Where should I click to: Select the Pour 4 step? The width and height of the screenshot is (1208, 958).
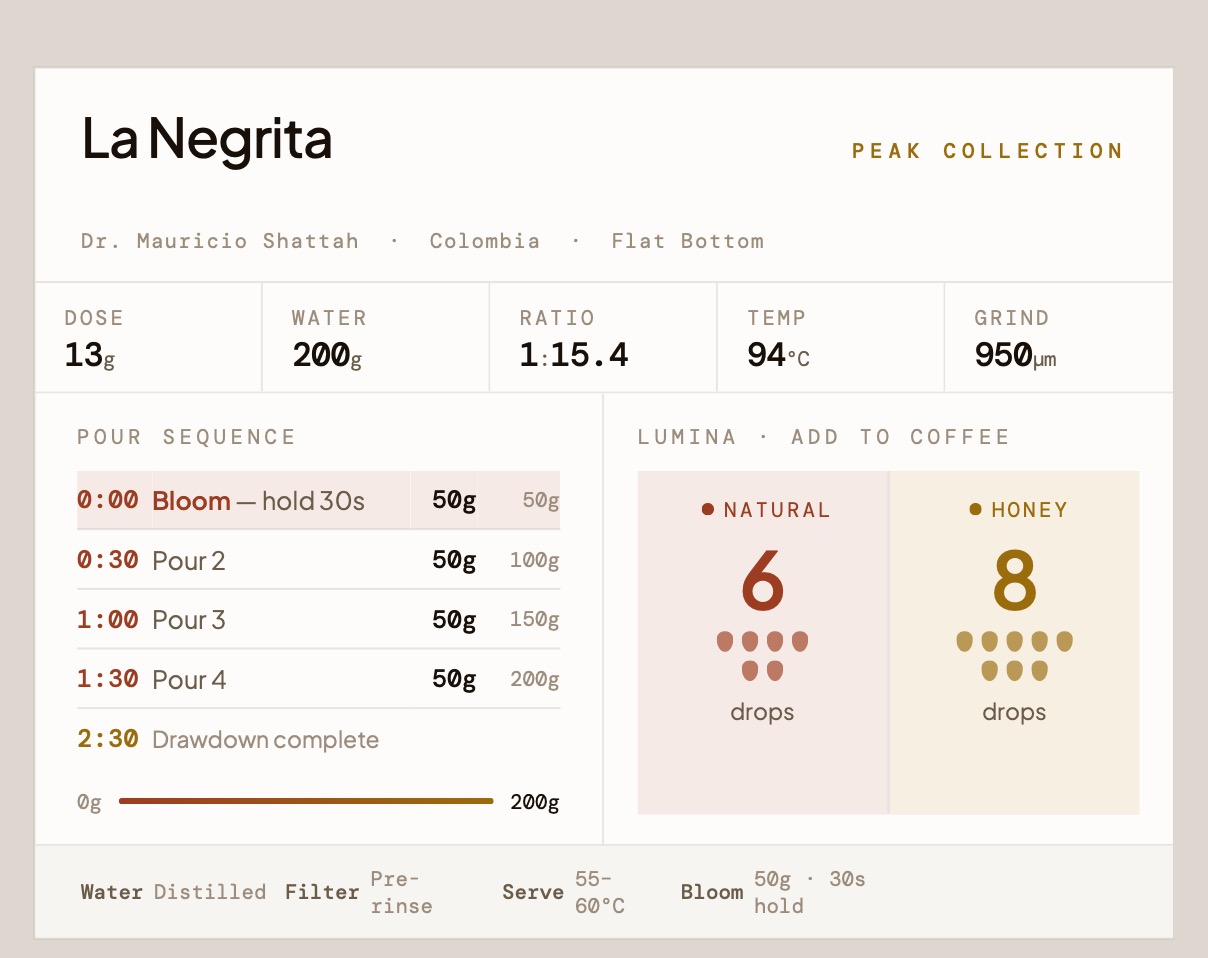coord(189,680)
